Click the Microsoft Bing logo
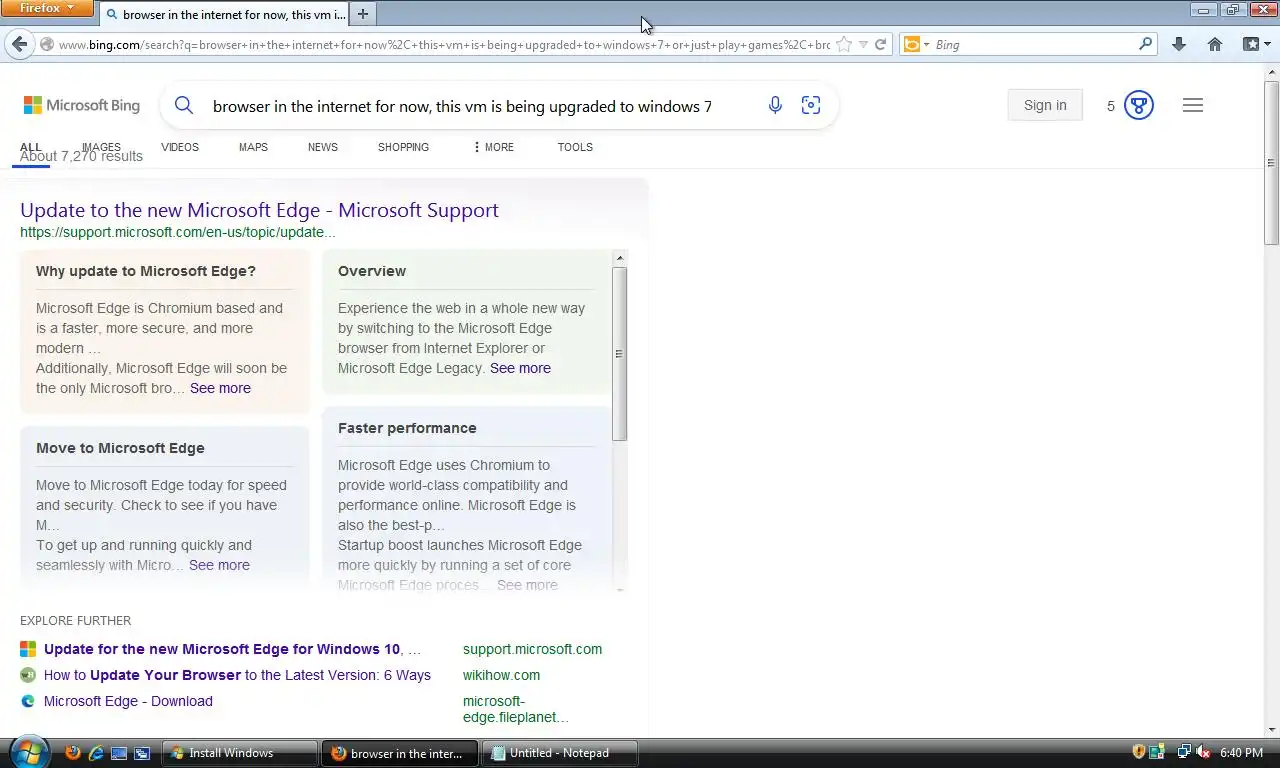 pos(82,105)
